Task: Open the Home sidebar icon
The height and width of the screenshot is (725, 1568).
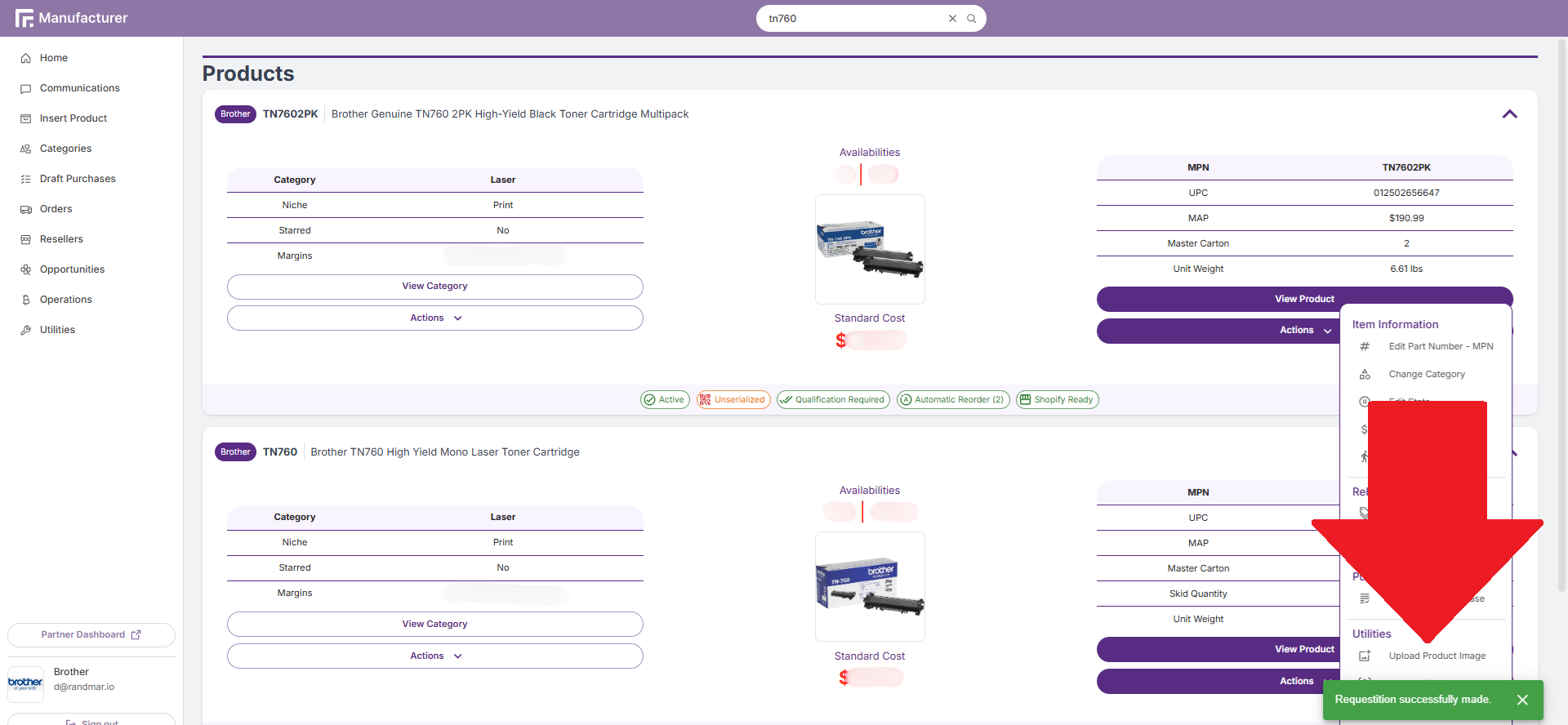Action: coord(26,58)
